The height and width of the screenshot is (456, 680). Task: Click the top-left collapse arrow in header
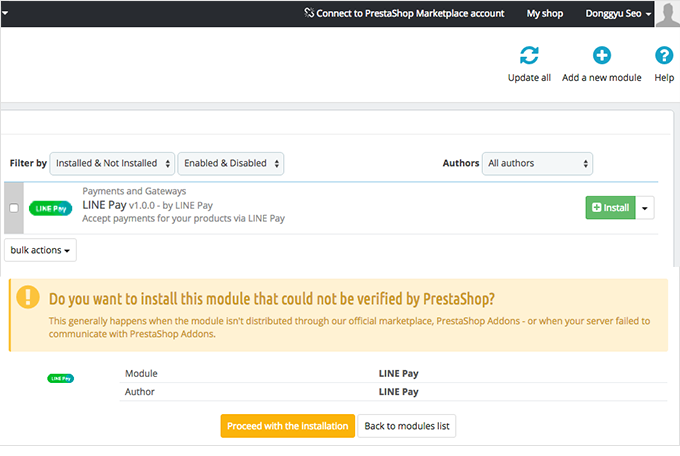(x=5, y=13)
